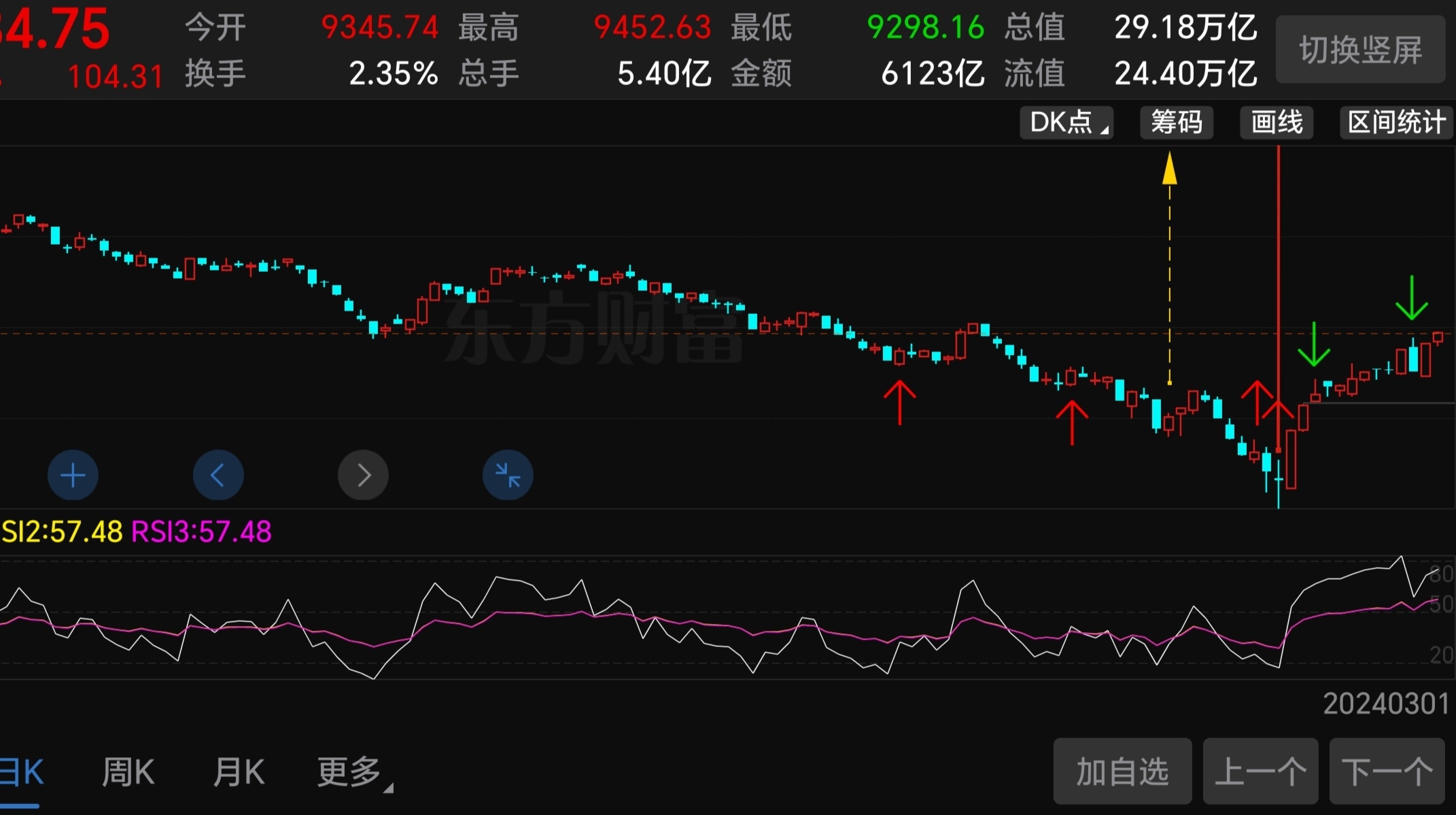Screen dimensions: 1456x815
Task: Tap the RSI 50 level axis label
Action: pyautogui.click(x=1441, y=604)
